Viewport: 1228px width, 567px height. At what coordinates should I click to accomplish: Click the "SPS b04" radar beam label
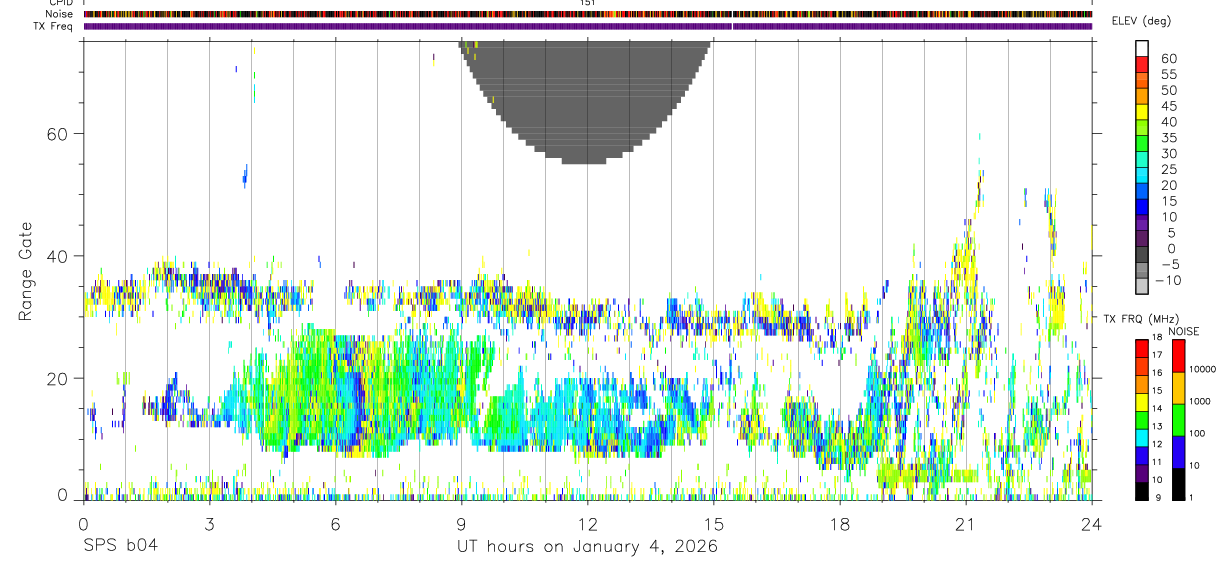click(120, 547)
